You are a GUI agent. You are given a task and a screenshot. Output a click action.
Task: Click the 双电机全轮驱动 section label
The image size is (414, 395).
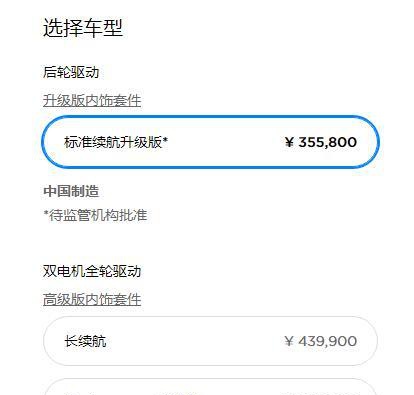(92, 271)
